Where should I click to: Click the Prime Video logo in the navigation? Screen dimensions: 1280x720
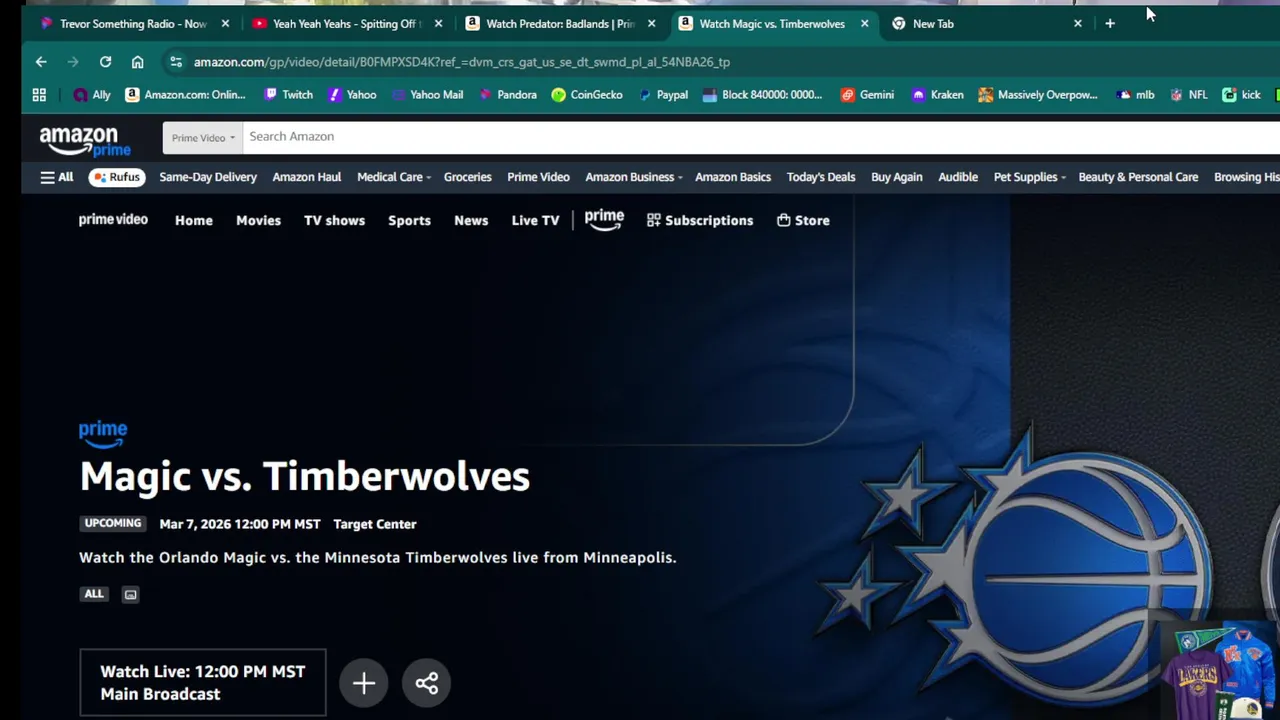tap(113, 220)
